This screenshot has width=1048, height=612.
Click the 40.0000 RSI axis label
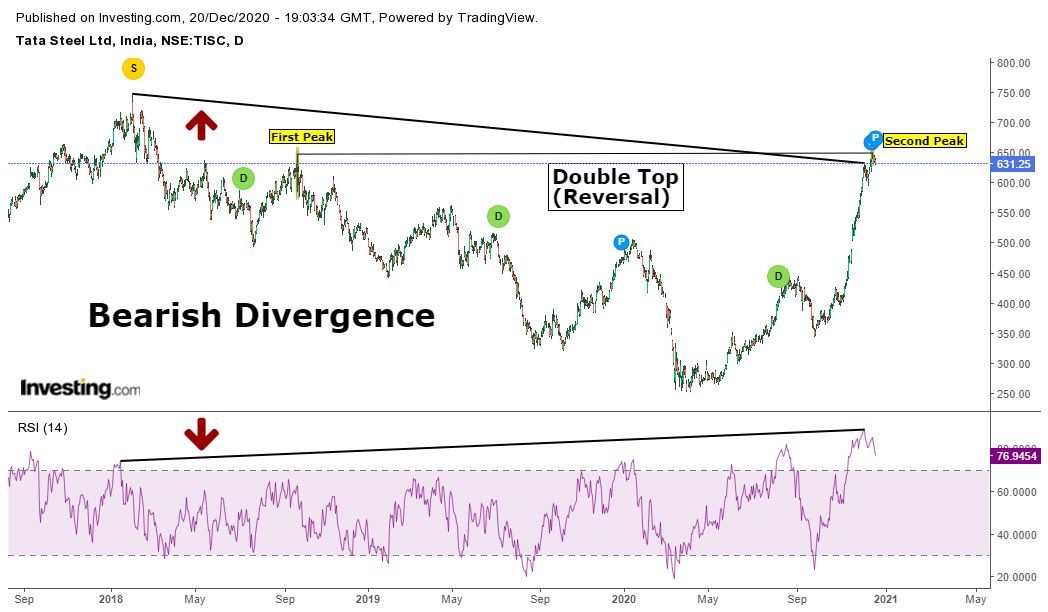coord(1017,535)
